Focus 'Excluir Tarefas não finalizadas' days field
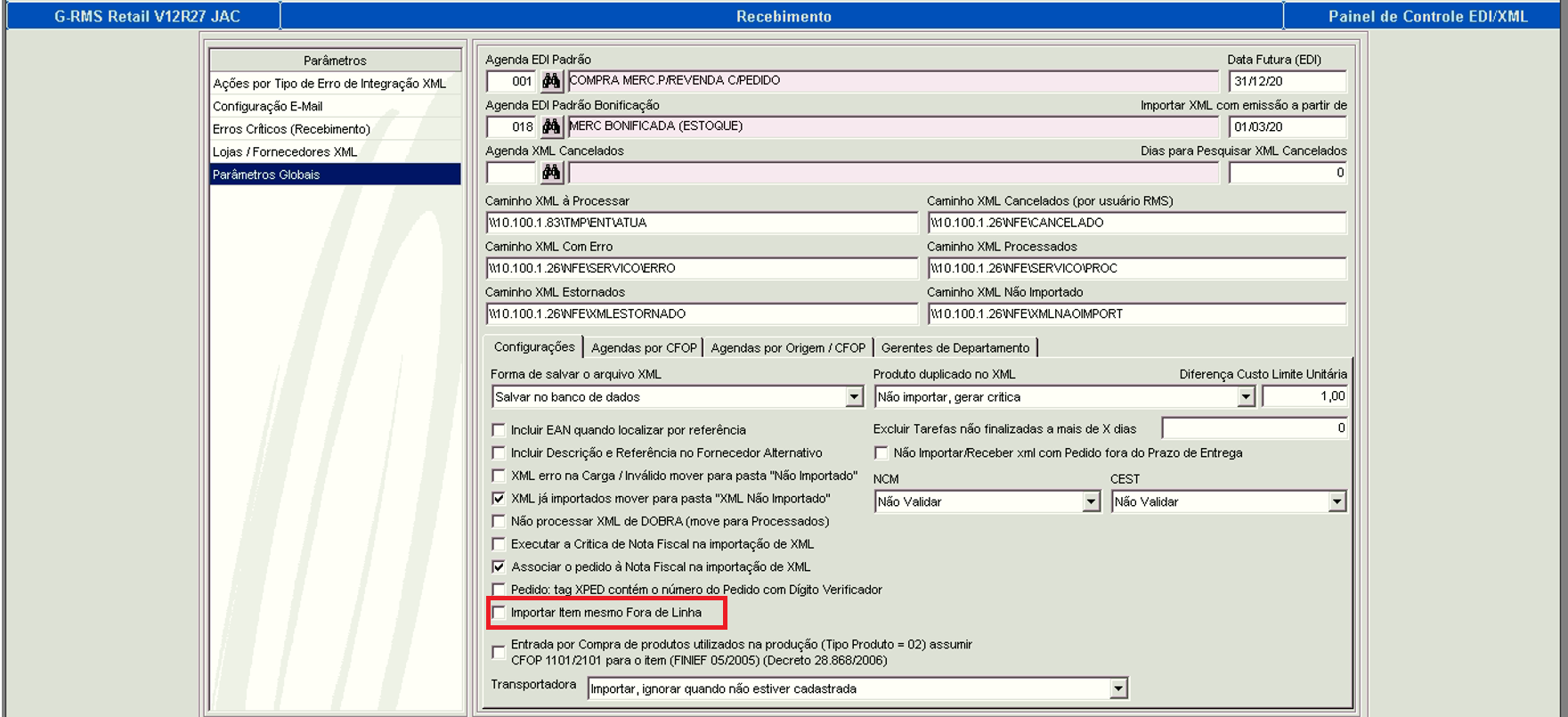Viewport: 1568px width, 717px height. pos(1255,428)
